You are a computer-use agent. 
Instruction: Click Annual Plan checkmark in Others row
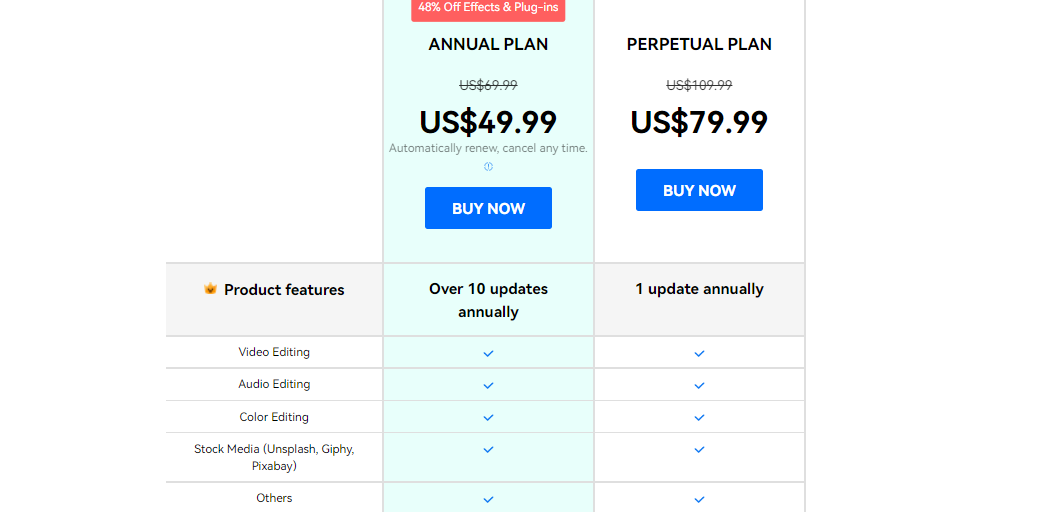[x=488, y=499]
